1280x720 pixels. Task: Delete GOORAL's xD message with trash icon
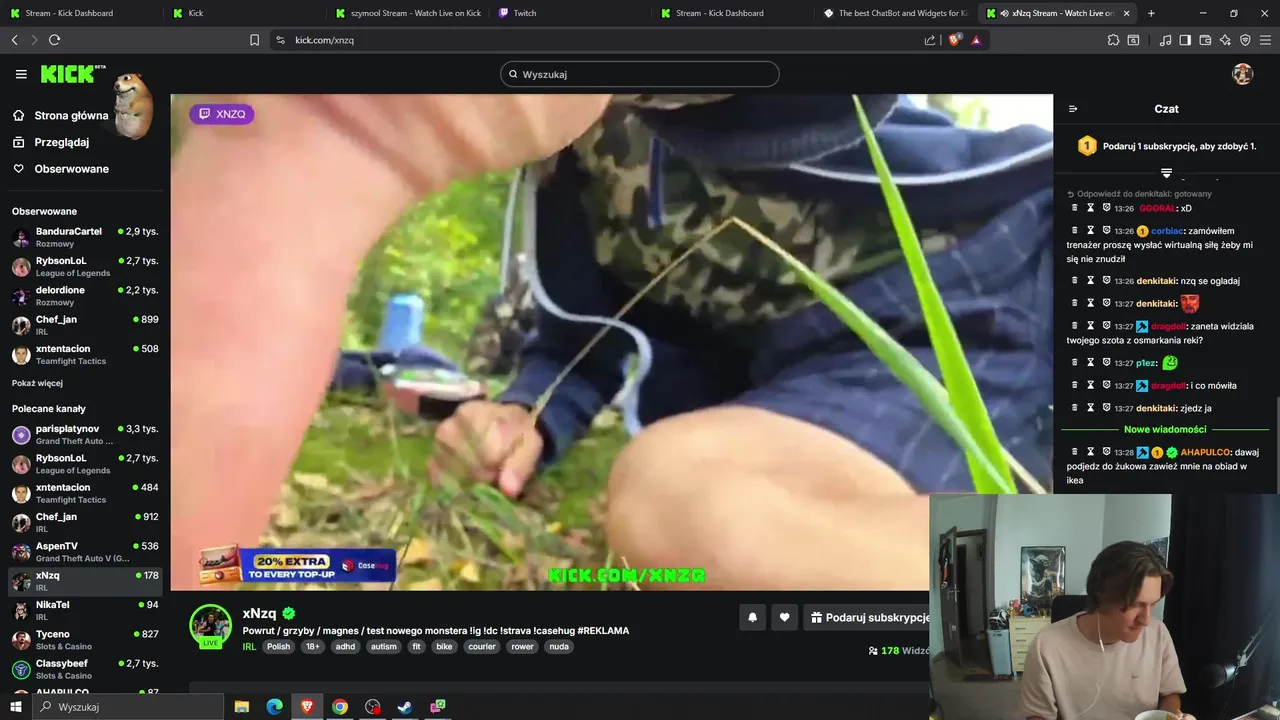1075,208
